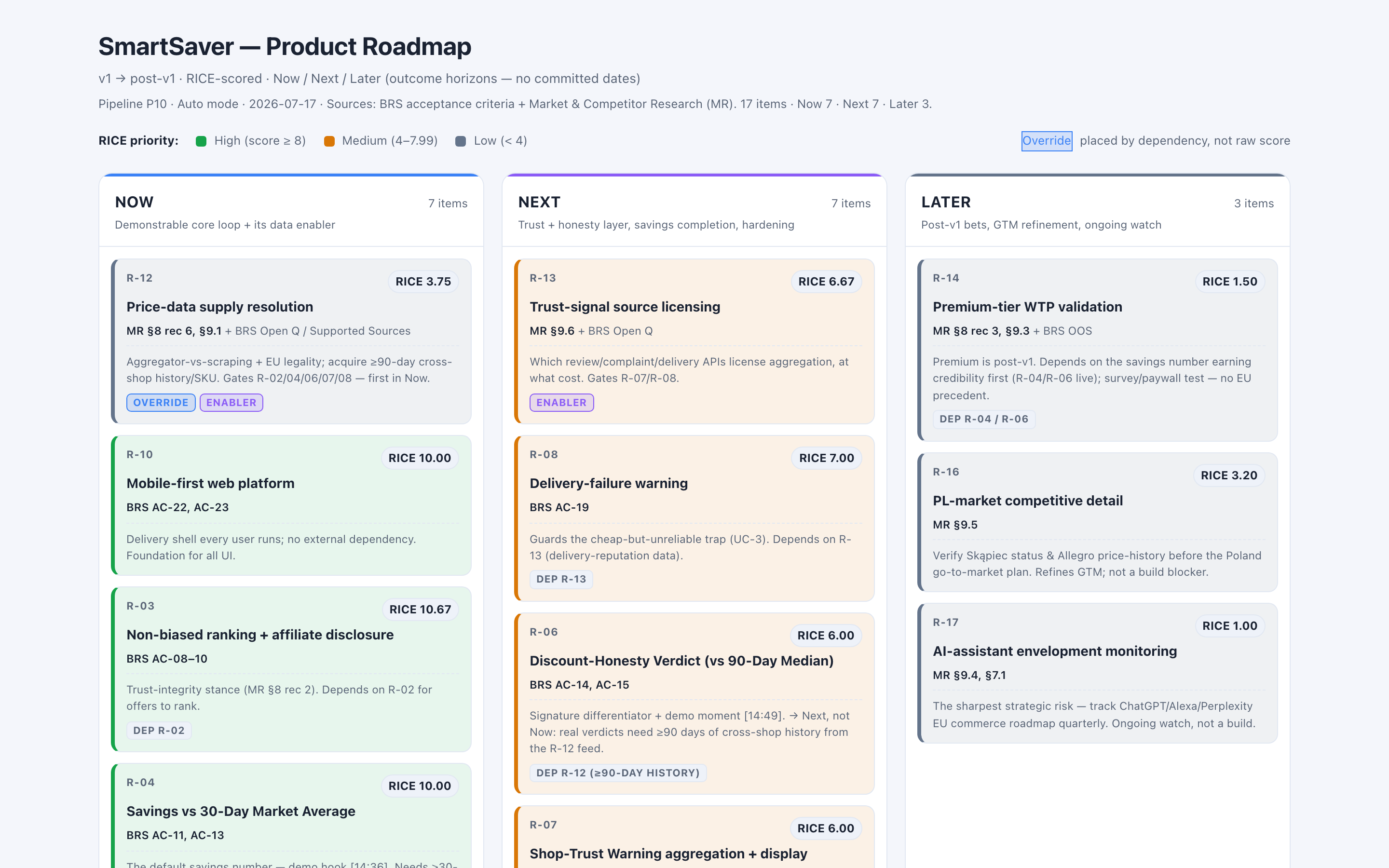Click the orange Medium priority legend swatch
Image resolution: width=1389 pixels, height=868 pixels.
coord(329,141)
